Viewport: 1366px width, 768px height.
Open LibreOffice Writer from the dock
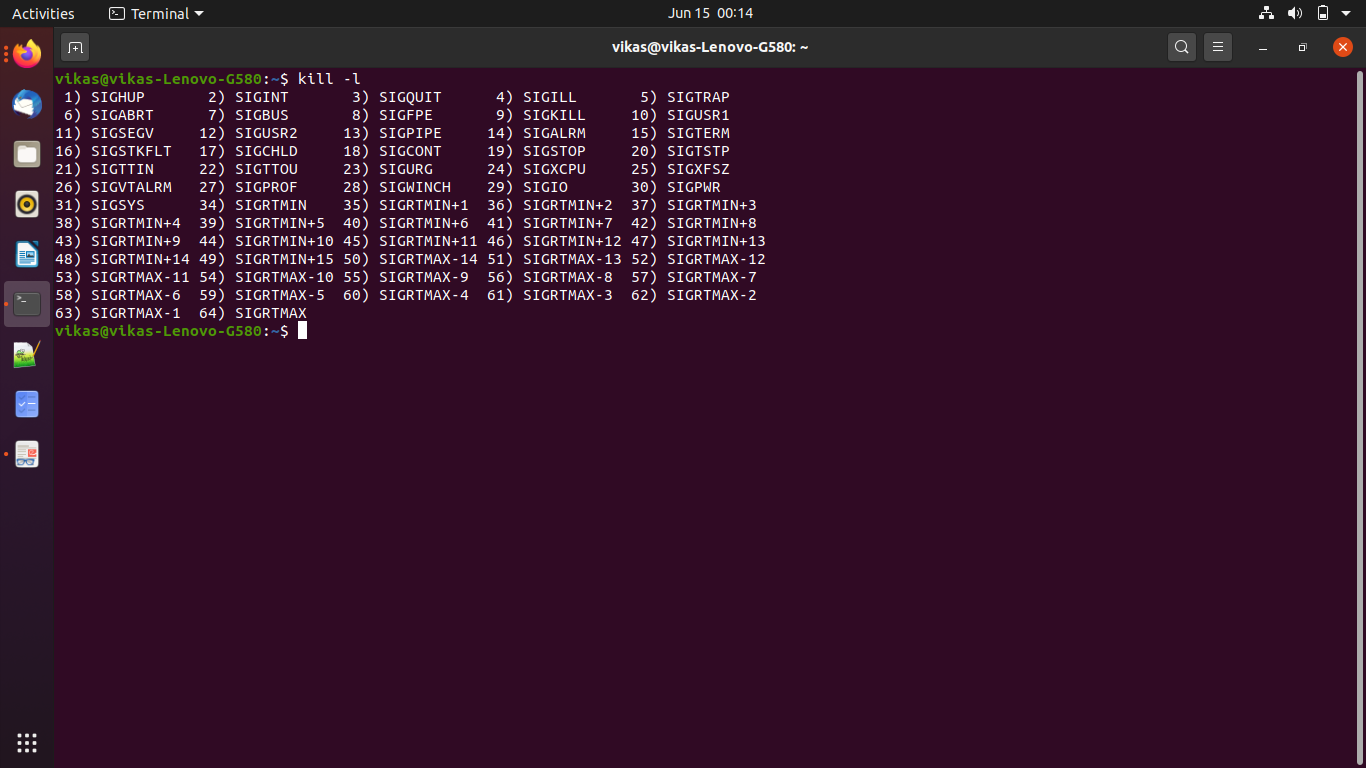coord(27,254)
